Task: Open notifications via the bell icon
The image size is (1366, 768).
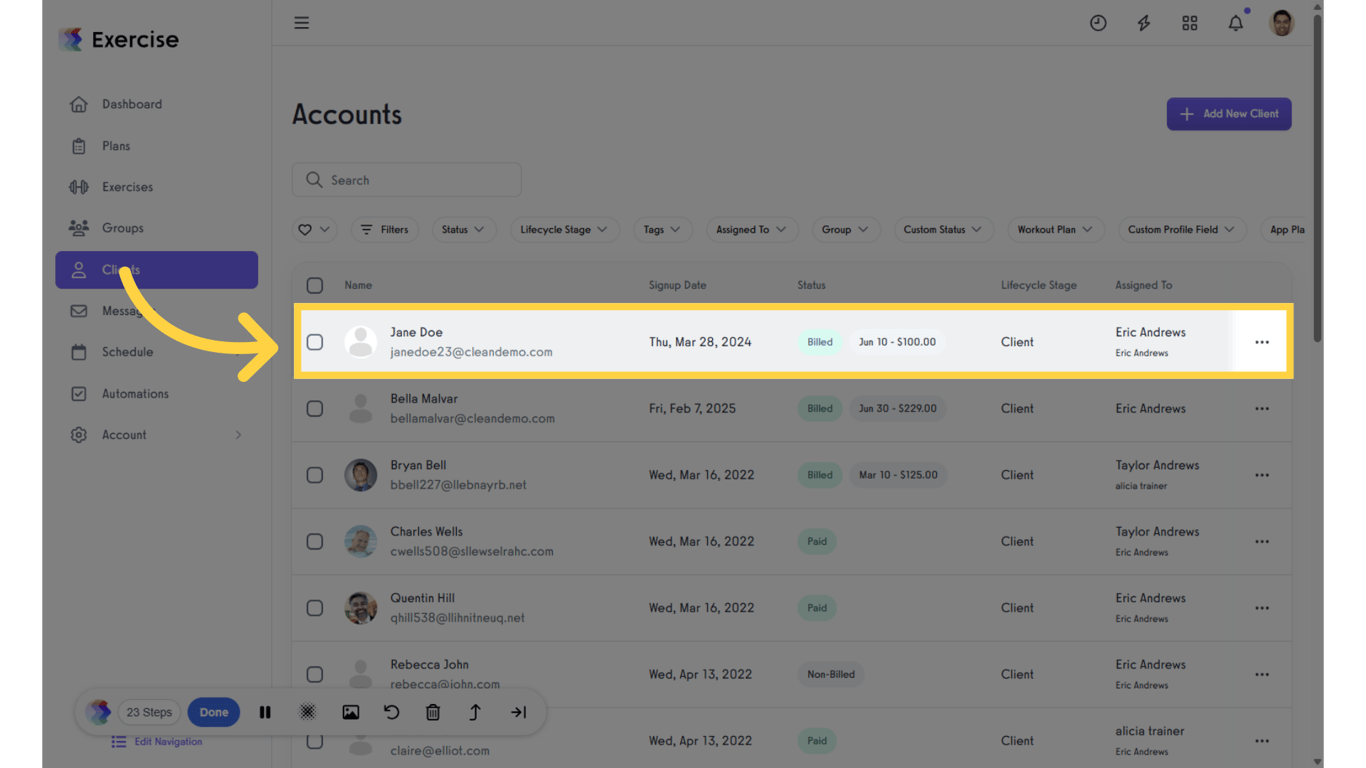Action: (x=1235, y=22)
